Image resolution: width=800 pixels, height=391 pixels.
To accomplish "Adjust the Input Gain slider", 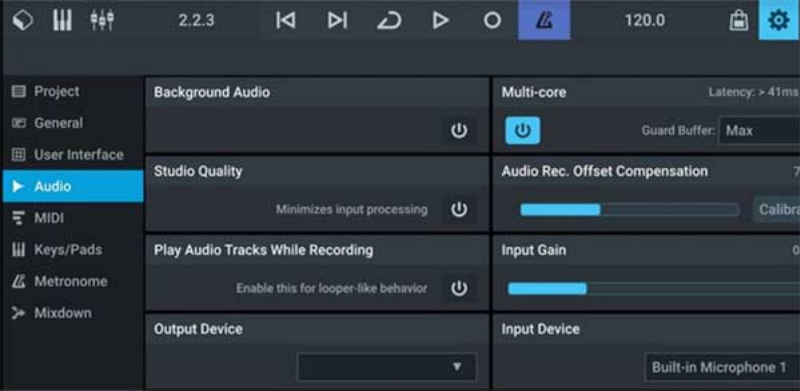I will coord(654,288).
